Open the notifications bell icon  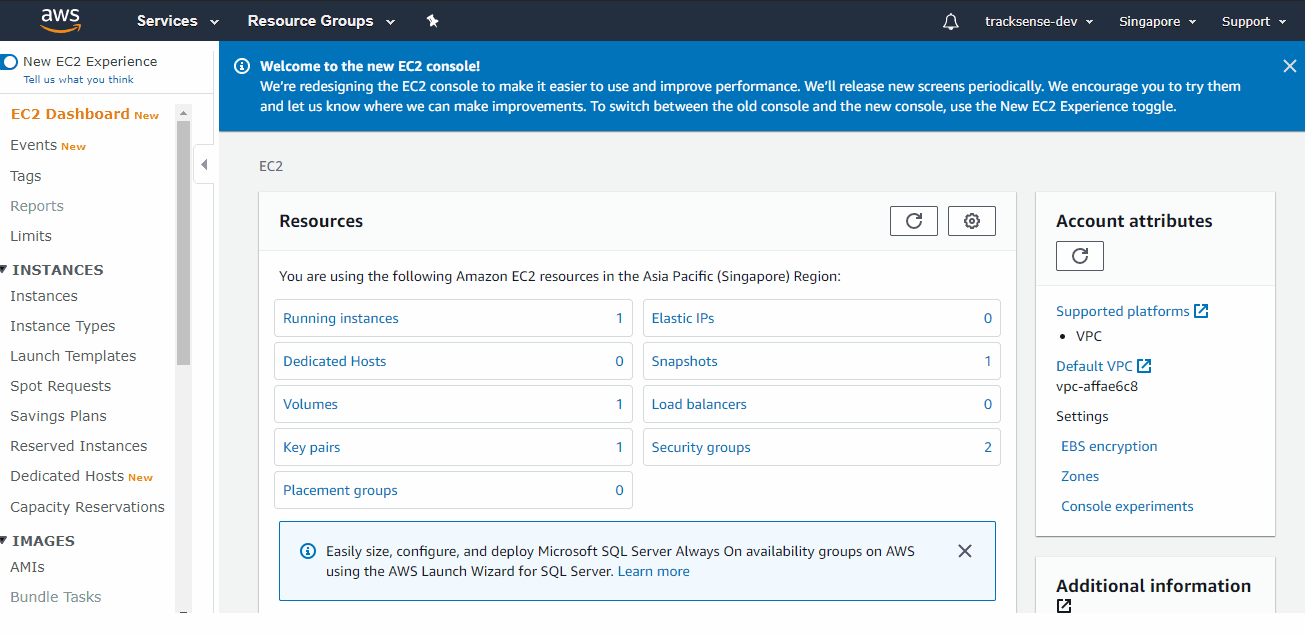tap(951, 22)
